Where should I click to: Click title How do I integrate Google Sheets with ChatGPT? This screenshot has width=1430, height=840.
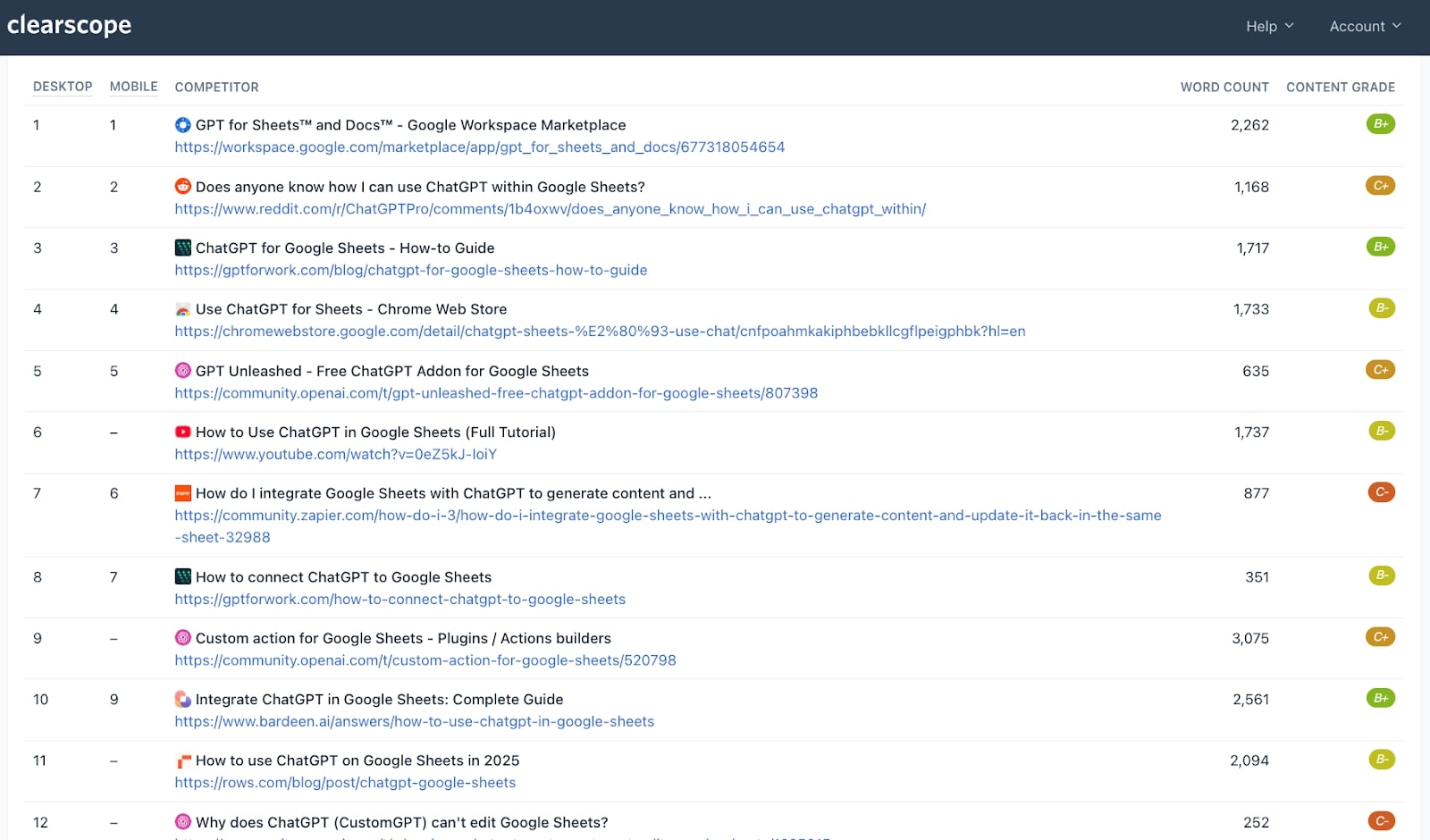(453, 493)
